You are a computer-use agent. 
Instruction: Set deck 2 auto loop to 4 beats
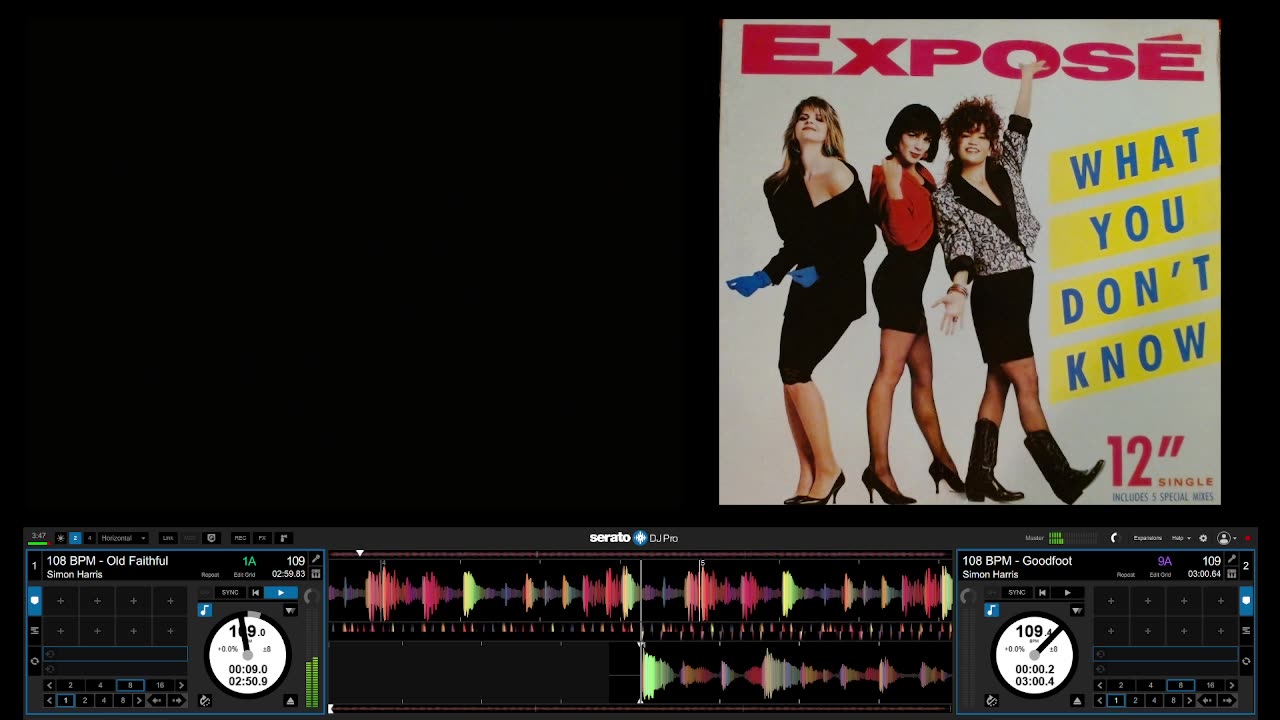[1151, 685]
